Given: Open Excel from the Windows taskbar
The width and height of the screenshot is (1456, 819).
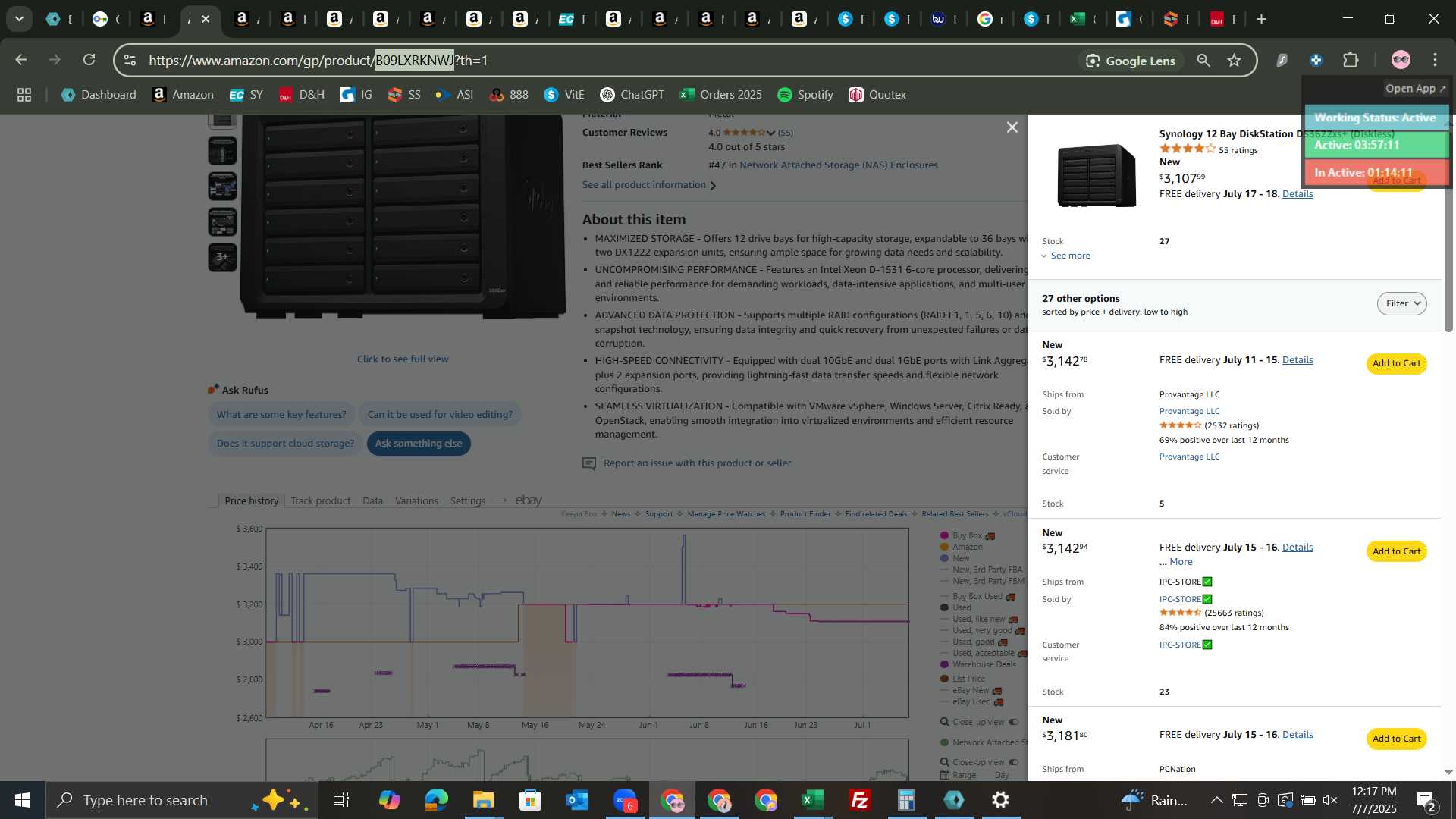Looking at the screenshot, I should tap(812, 800).
